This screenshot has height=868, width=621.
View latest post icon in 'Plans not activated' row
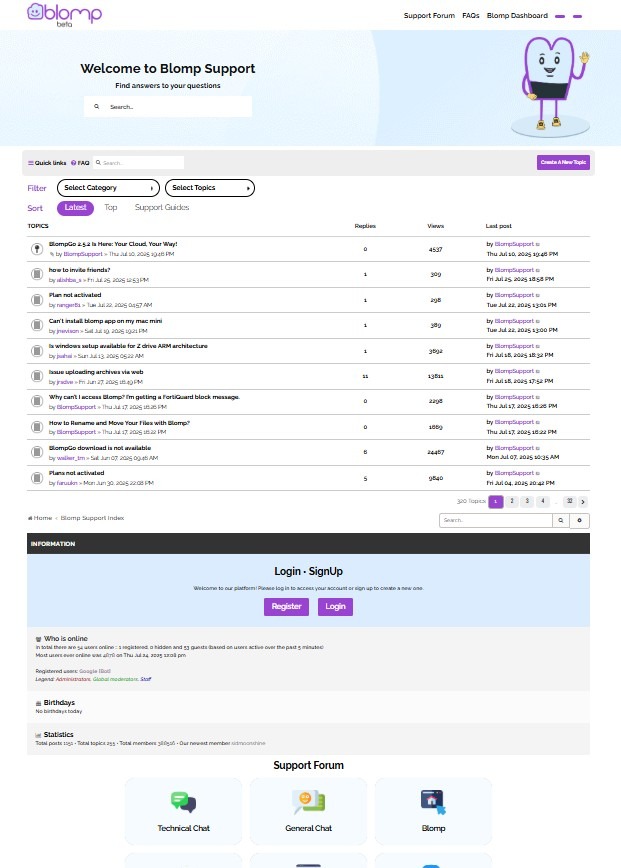tap(537, 473)
